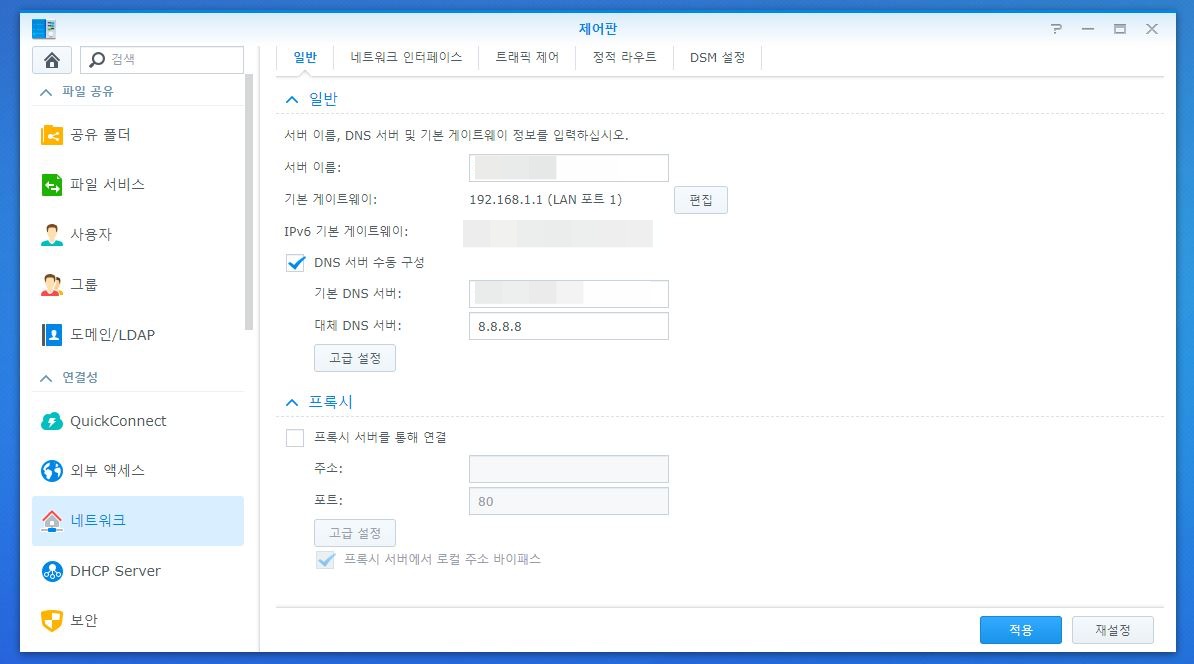Select the 사용자 user icon
The height and width of the screenshot is (664, 1194).
click(x=52, y=235)
